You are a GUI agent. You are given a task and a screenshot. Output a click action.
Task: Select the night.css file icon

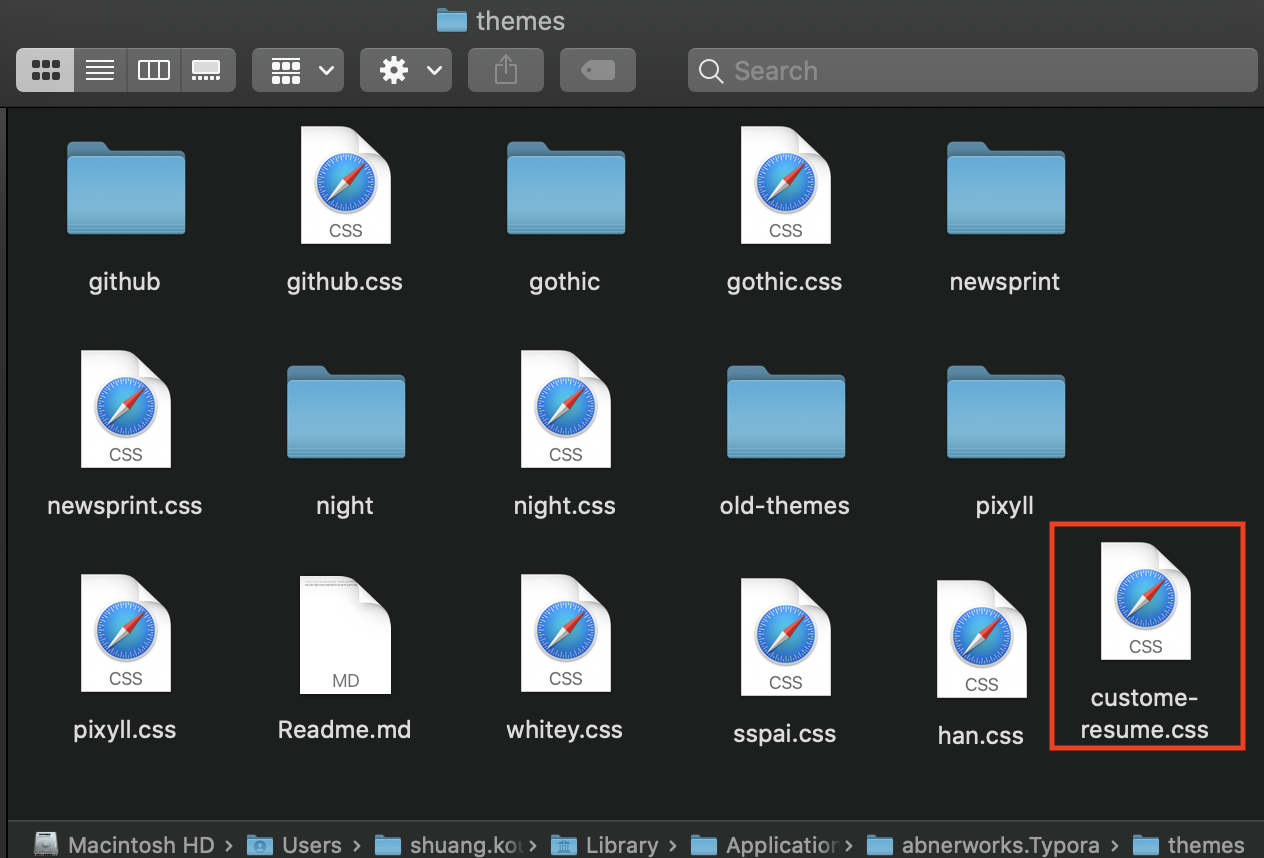[565, 409]
